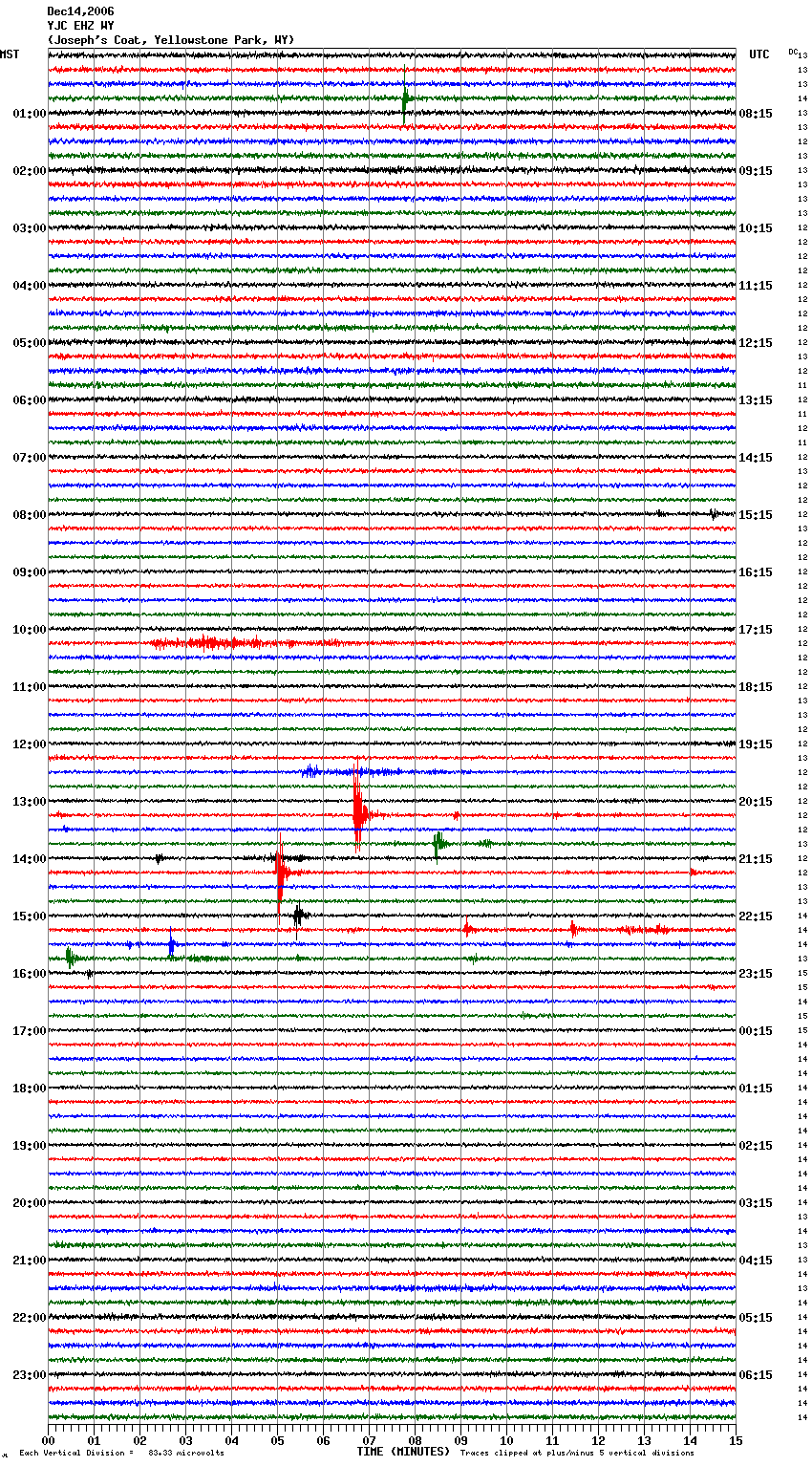This screenshot has height=1466, width=812.
Task: Click the 19:15 UTC time label
Action: tap(756, 744)
